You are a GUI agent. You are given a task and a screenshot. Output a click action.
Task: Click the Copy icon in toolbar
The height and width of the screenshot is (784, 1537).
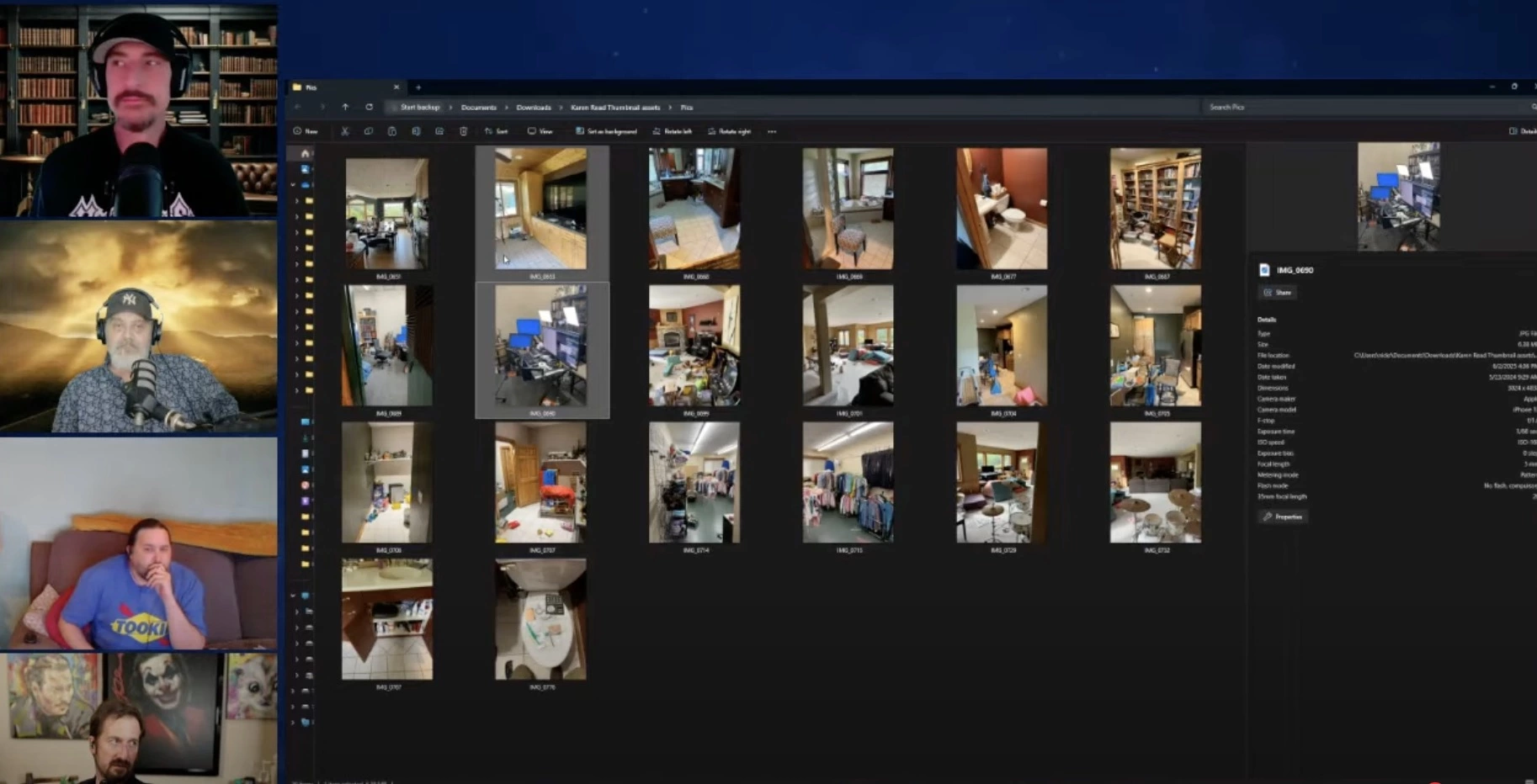[368, 131]
